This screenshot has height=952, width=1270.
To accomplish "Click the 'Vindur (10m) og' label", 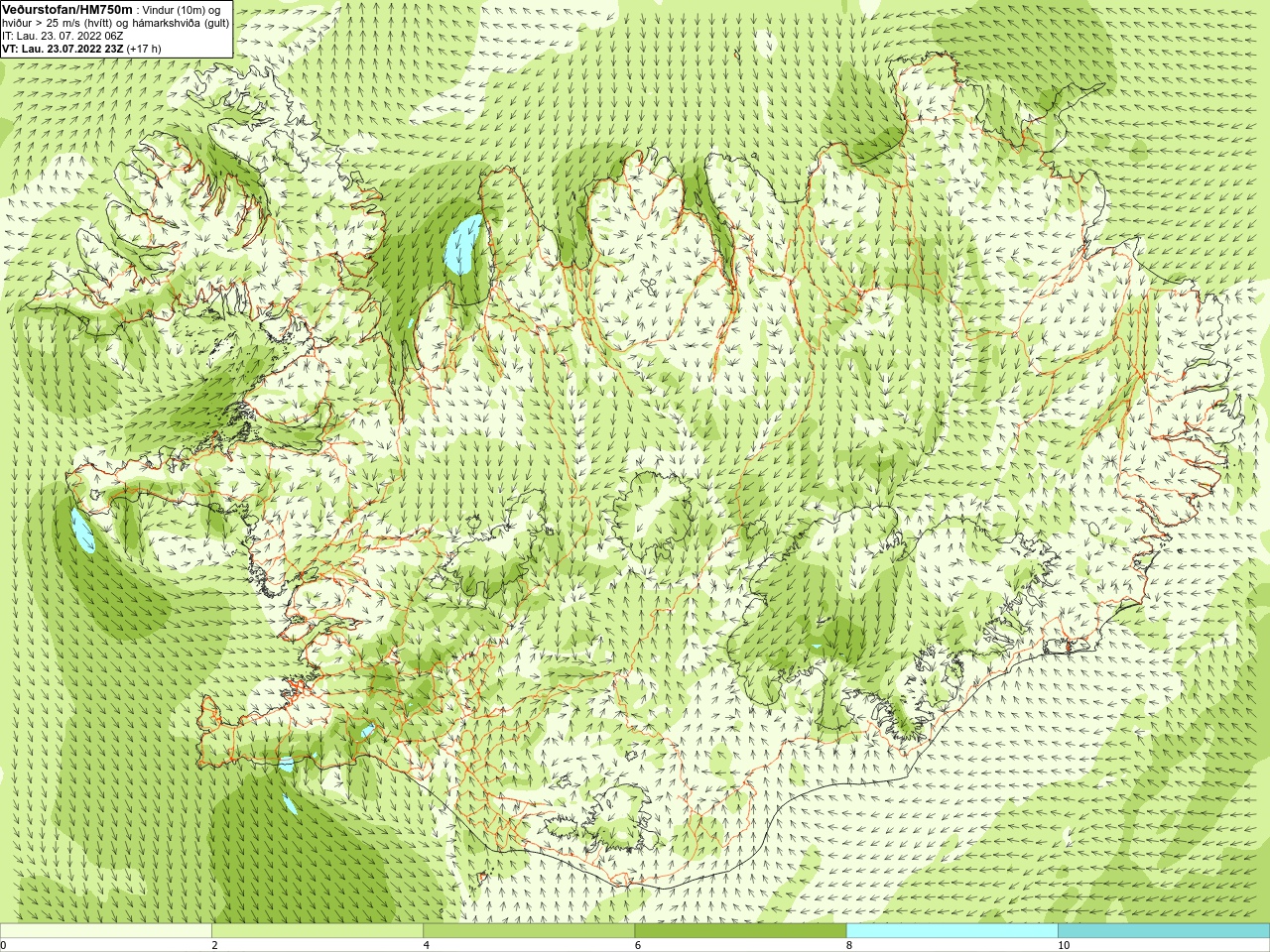I will 182,10.
